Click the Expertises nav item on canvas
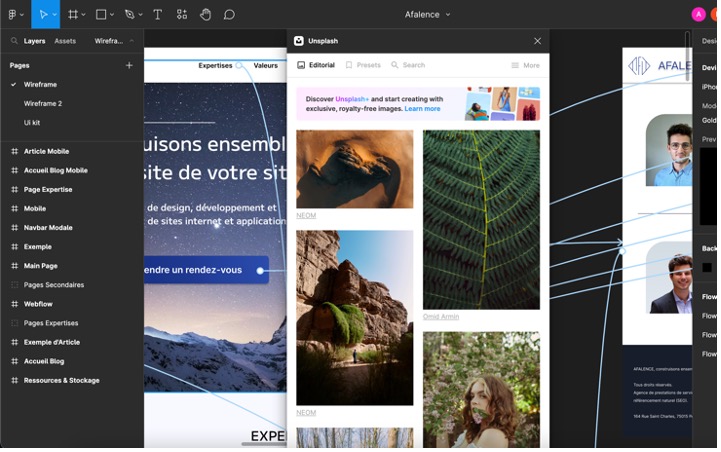 pos(215,65)
